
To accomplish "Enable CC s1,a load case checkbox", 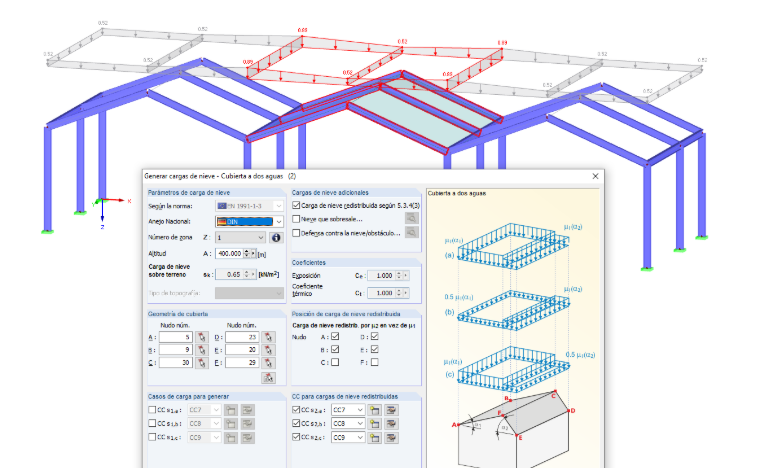I will point(152,410).
